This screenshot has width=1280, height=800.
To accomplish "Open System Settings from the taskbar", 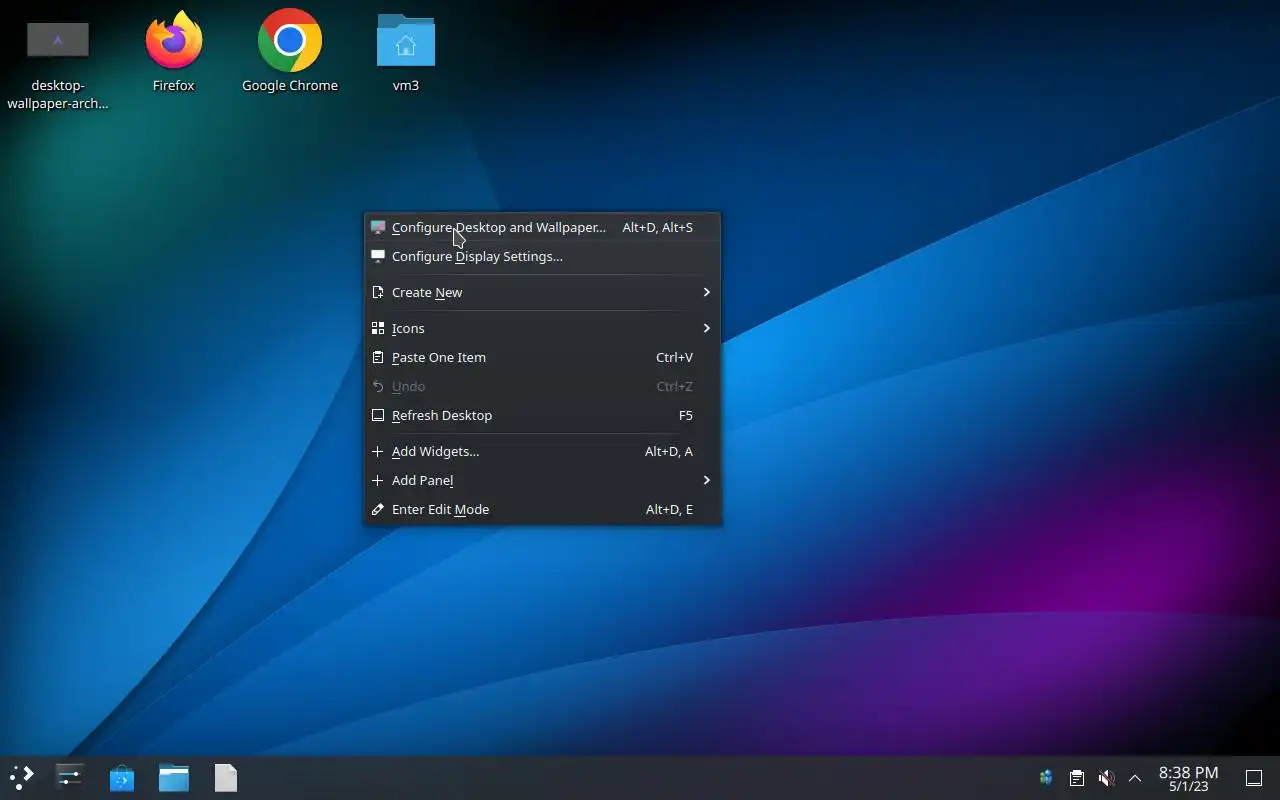I will point(69,777).
